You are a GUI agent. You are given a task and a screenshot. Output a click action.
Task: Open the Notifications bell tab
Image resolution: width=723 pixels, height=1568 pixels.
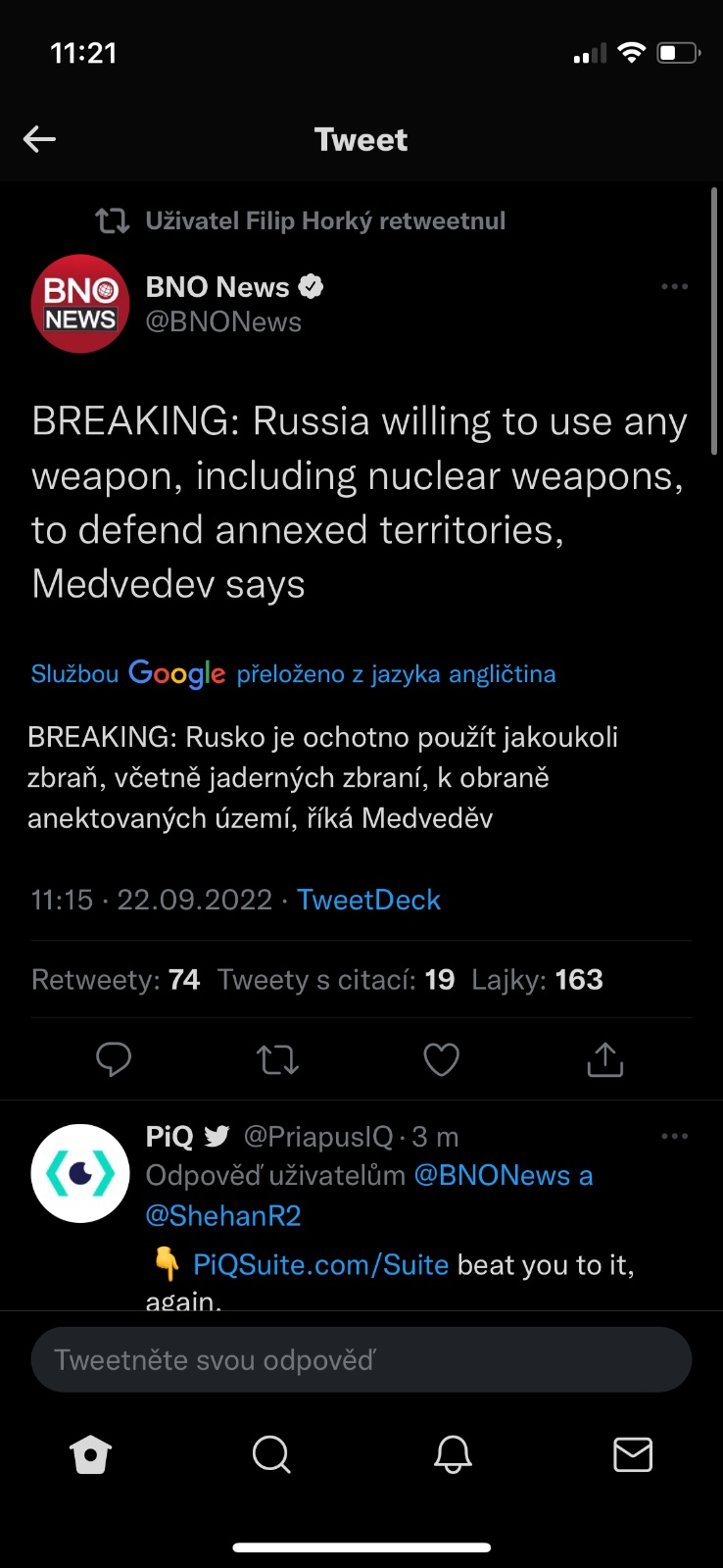pos(453,1455)
